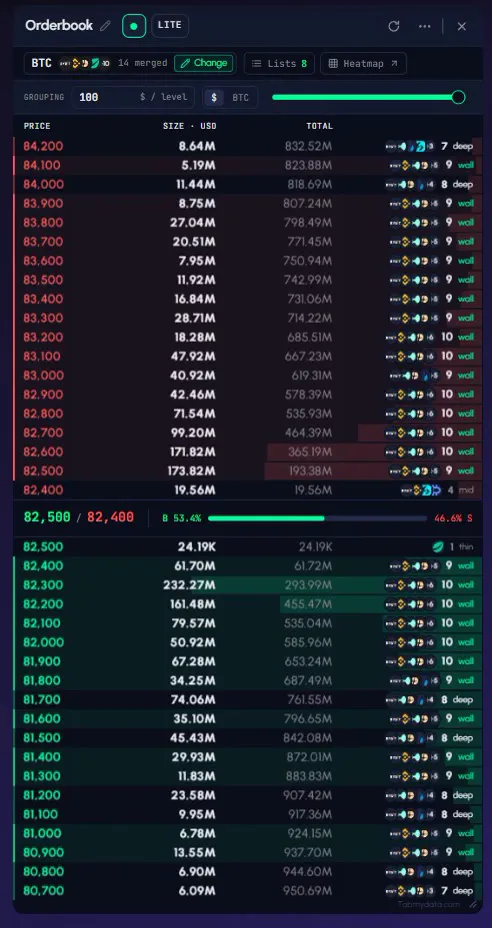Screen dimensions: 492x928
Task: Click exchange icons in the 83,800 ask row
Action: (x=414, y=223)
